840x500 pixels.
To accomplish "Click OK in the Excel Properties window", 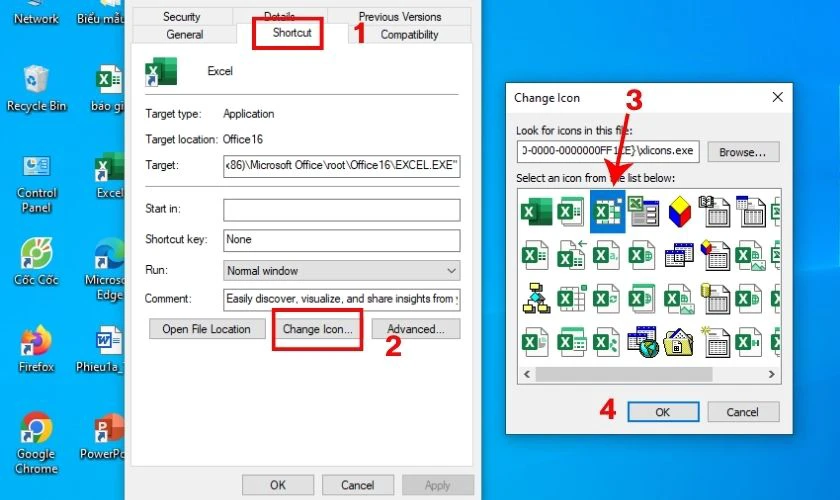I will pyautogui.click(x=278, y=485).
